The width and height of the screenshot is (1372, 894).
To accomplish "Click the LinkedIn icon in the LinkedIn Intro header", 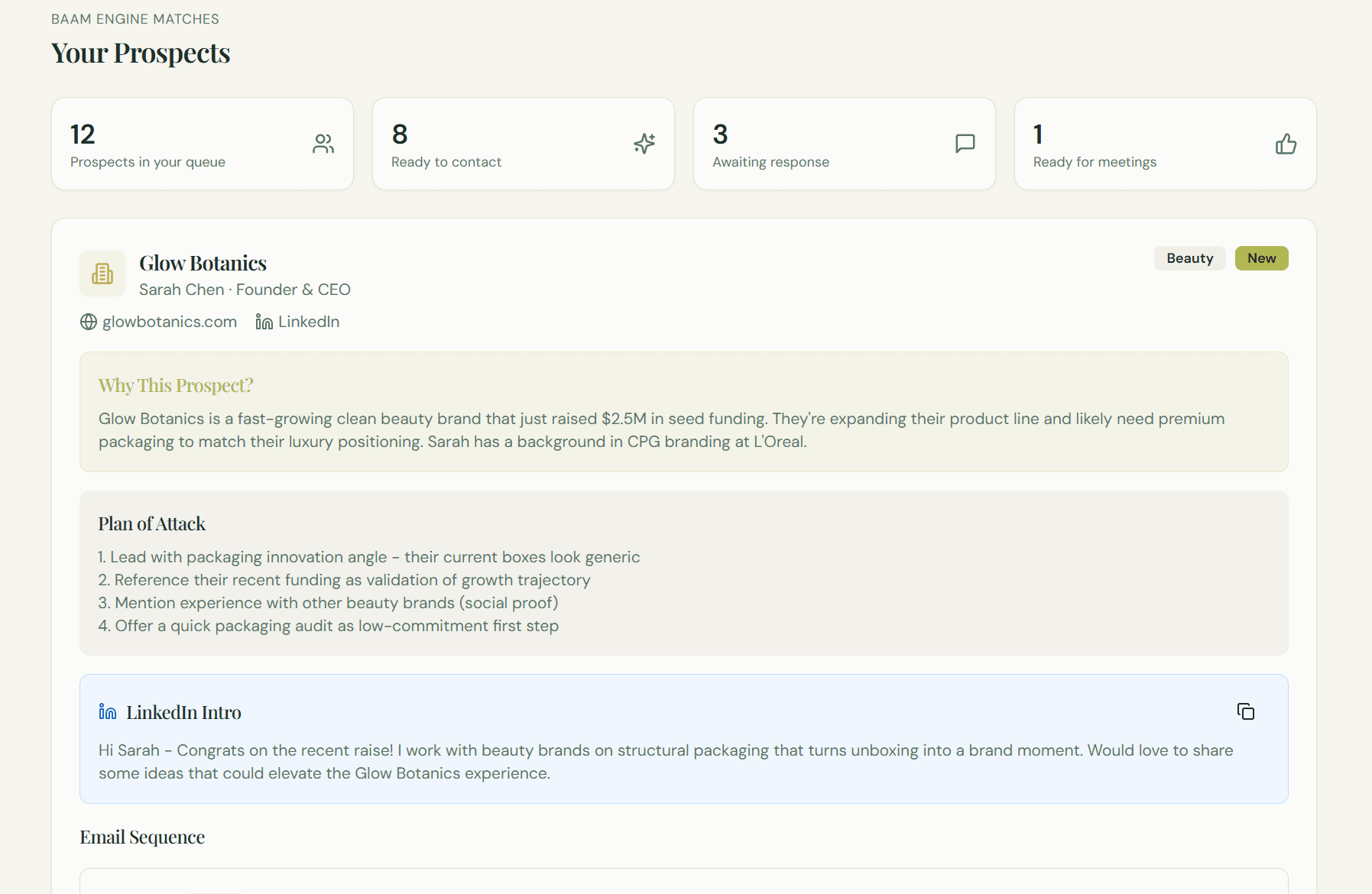I will [106, 711].
